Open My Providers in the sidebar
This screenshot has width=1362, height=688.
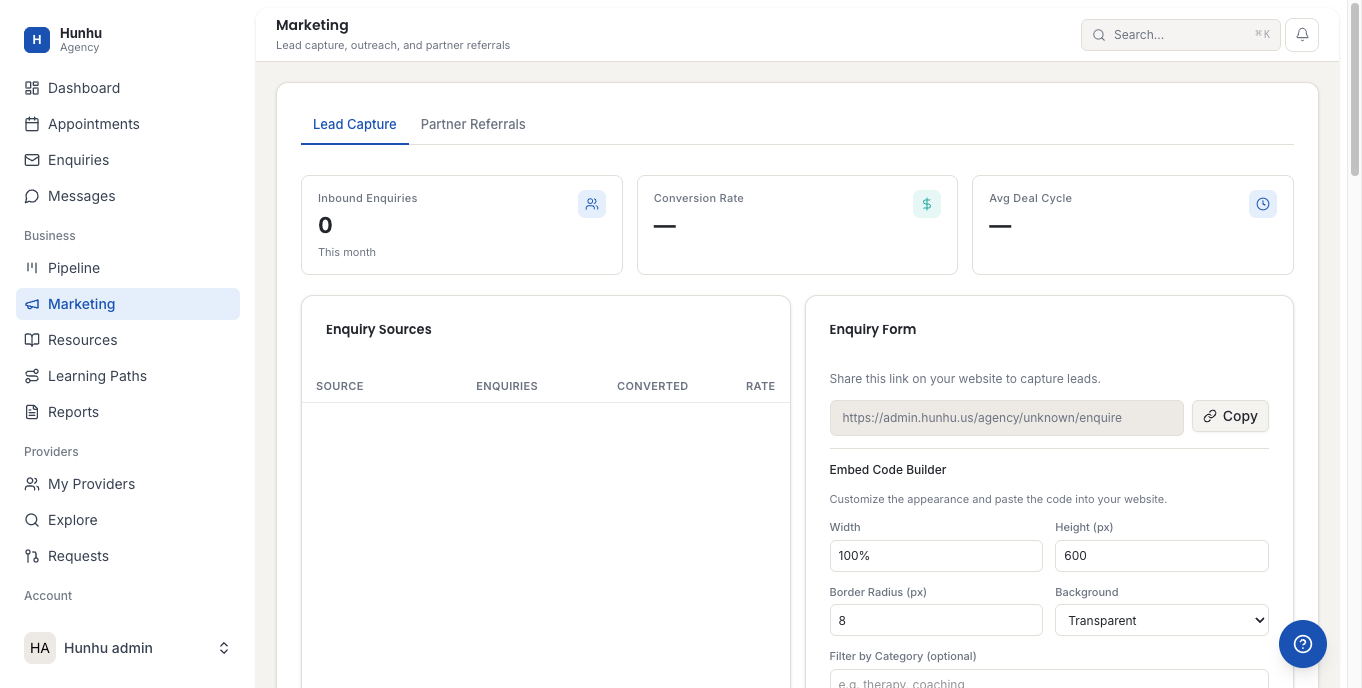click(x=128, y=484)
